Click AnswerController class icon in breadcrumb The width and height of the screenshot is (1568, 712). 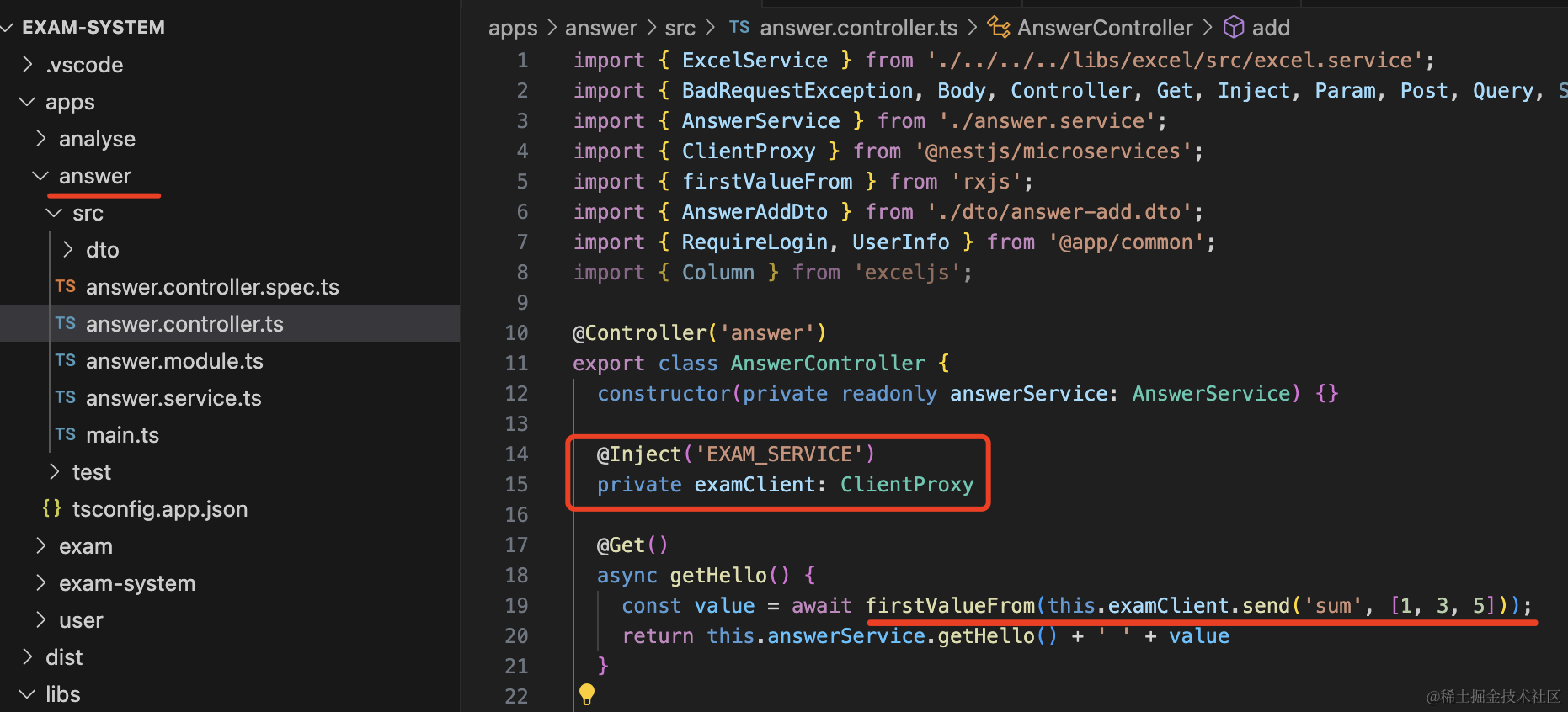999,28
